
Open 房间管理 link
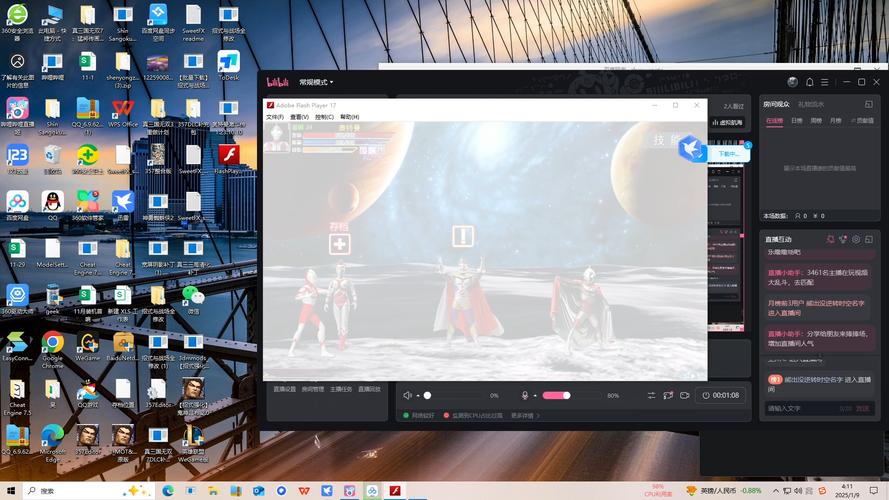[313, 389]
